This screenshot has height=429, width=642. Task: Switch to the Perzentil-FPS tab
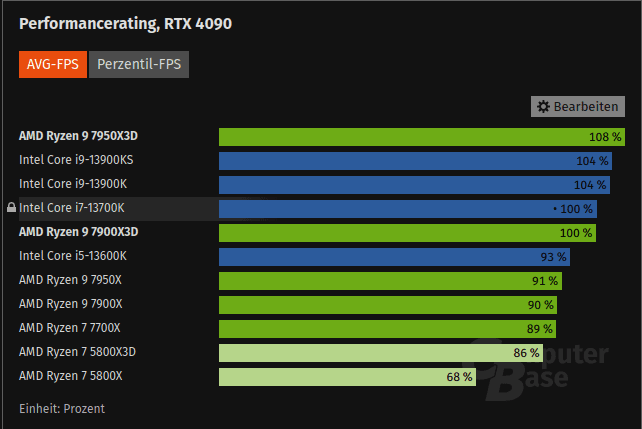click(139, 65)
